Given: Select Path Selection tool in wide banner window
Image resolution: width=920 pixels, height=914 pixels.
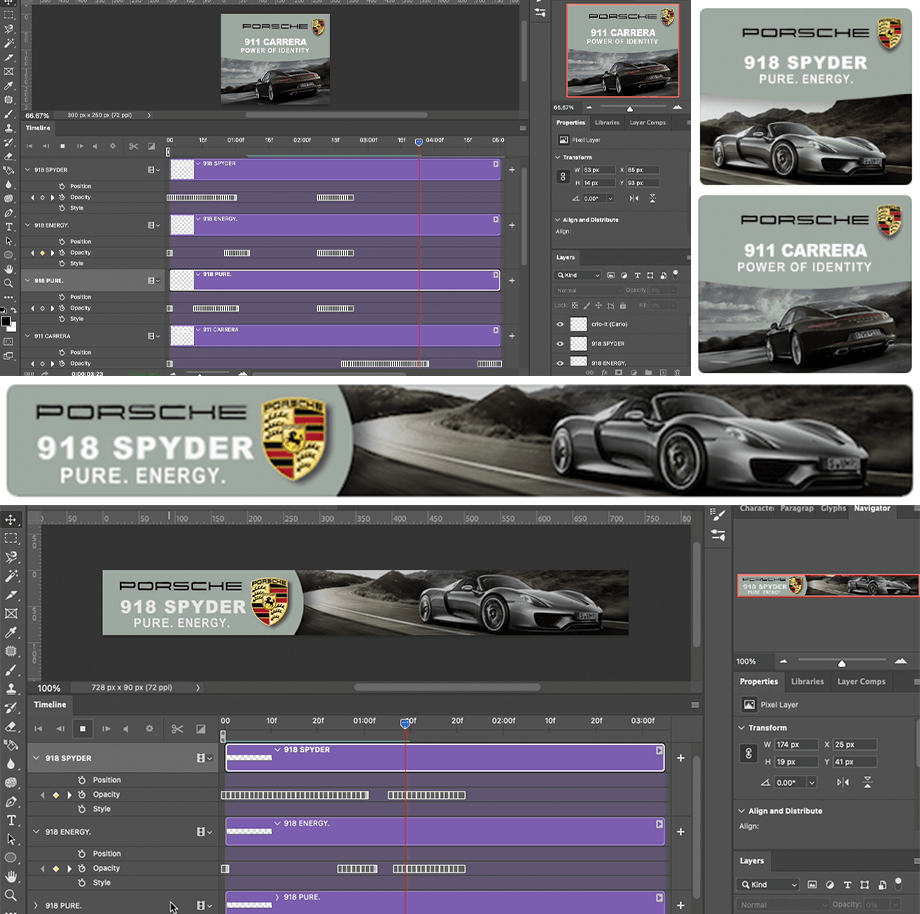Looking at the screenshot, I should point(11,839).
